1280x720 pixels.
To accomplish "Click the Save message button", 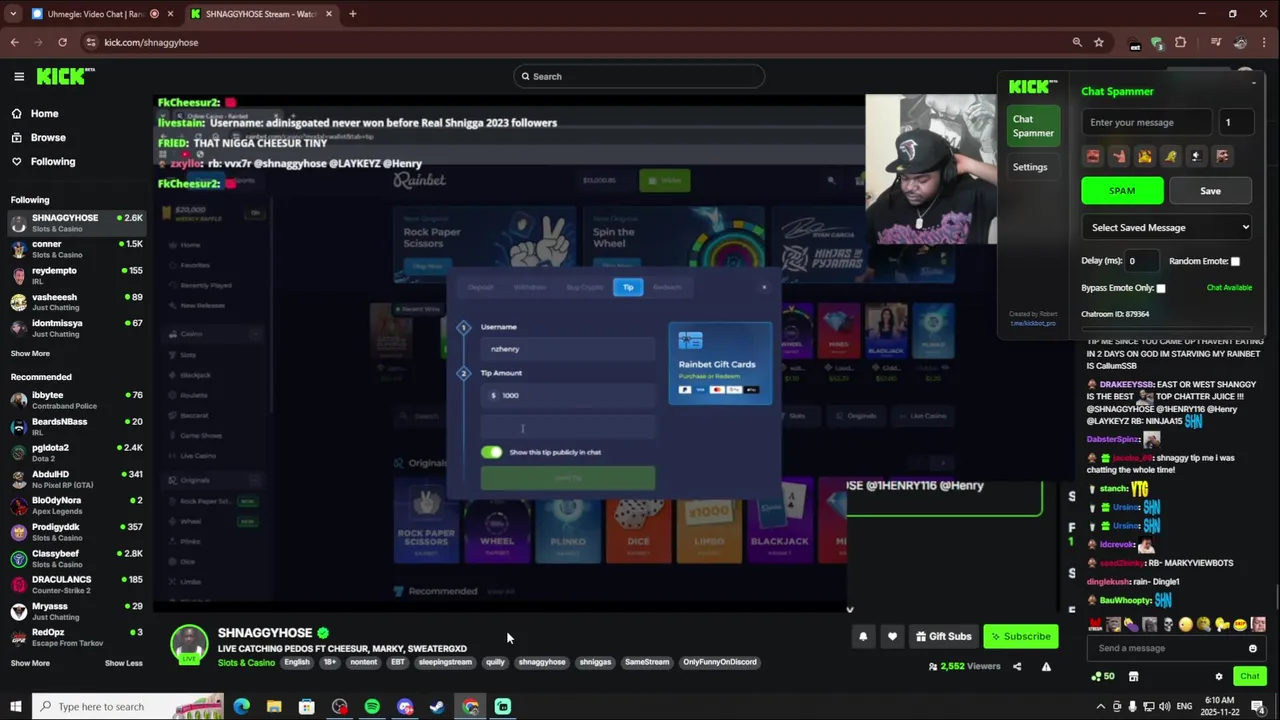I will pyautogui.click(x=1210, y=191).
